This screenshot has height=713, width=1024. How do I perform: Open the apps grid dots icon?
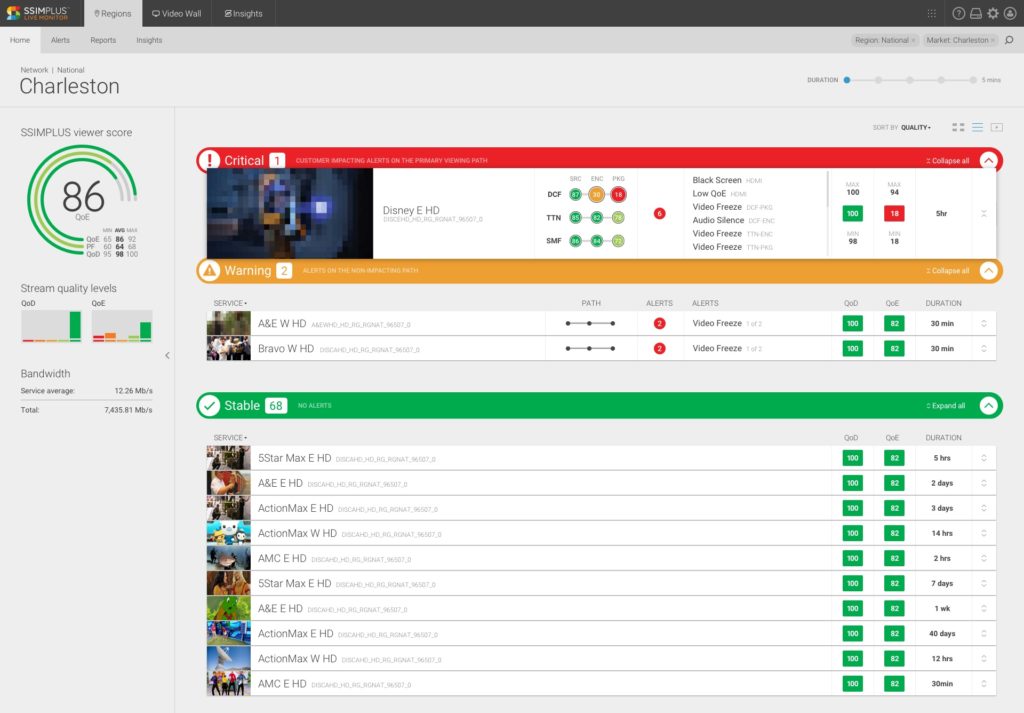(932, 13)
